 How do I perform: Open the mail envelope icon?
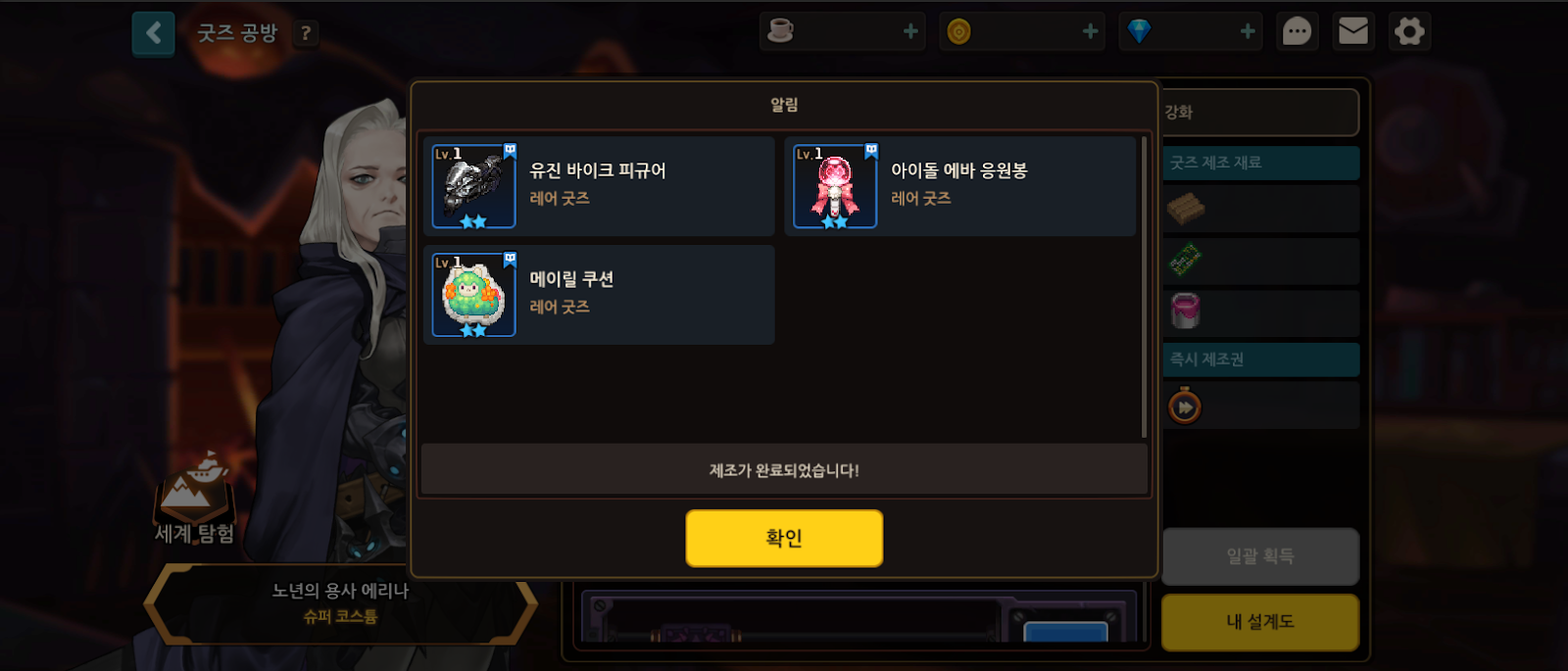point(1353,32)
